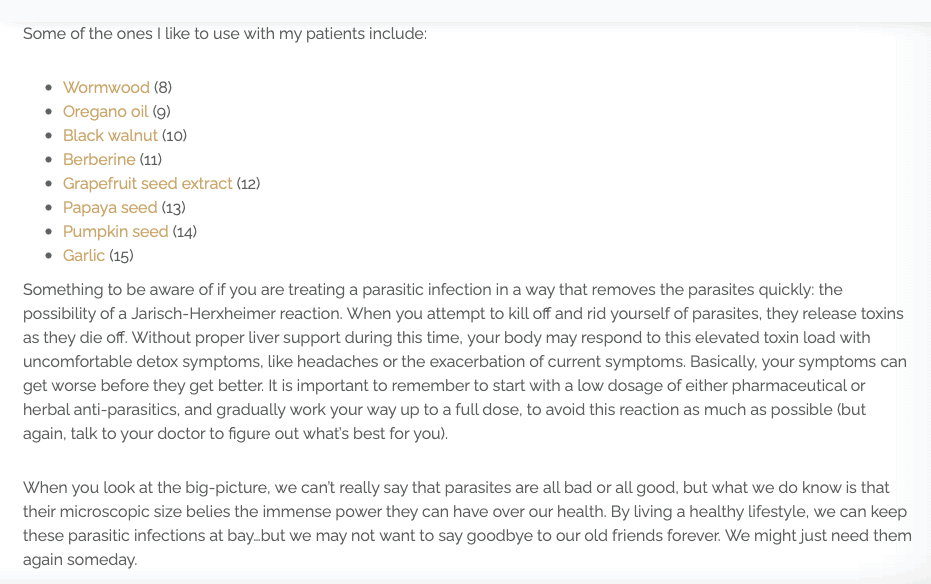Click the 'Some of the ones I like' intro line
Screen dimensions: 931x584
(x=225, y=34)
